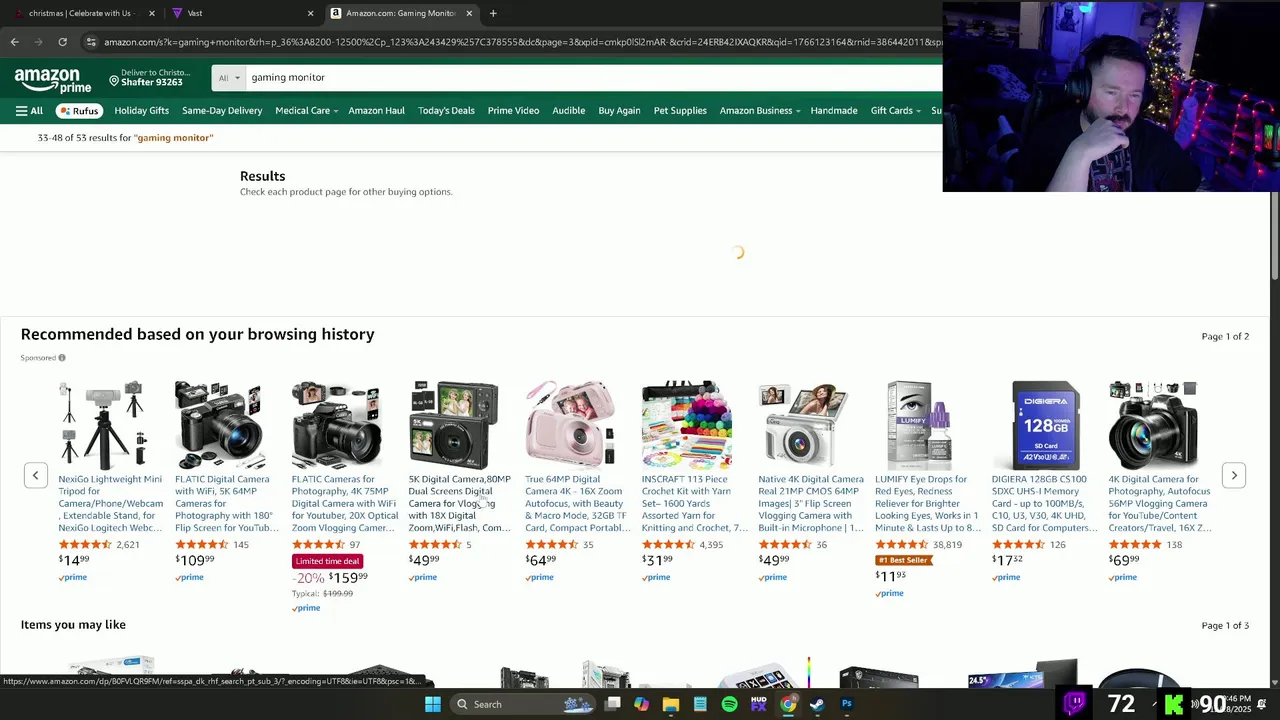1280x720 pixels.
Task: Open the LUMIFY Eye Drops image
Action: pyautogui.click(x=920, y=425)
